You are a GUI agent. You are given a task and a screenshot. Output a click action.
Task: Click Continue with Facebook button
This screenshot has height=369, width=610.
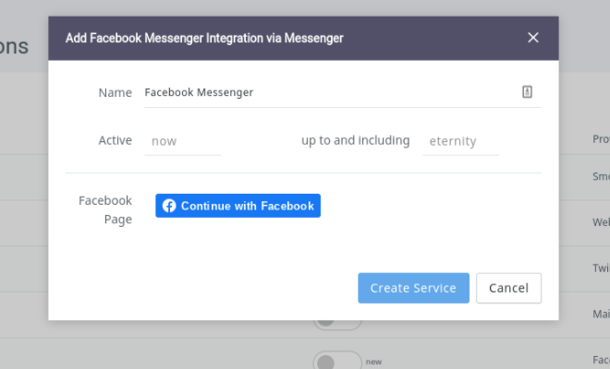(238, 206)
